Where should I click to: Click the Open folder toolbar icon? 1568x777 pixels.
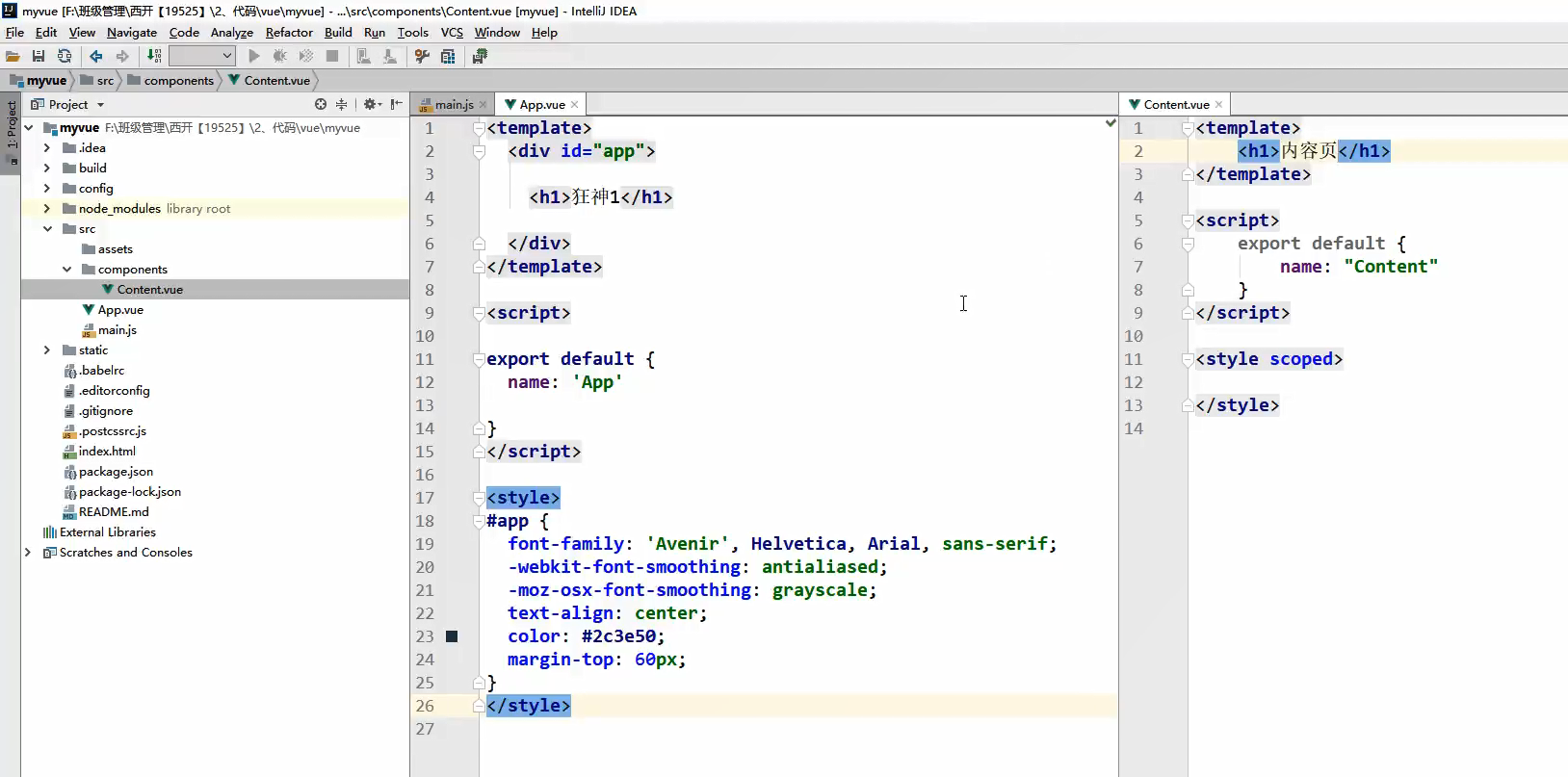13,57
